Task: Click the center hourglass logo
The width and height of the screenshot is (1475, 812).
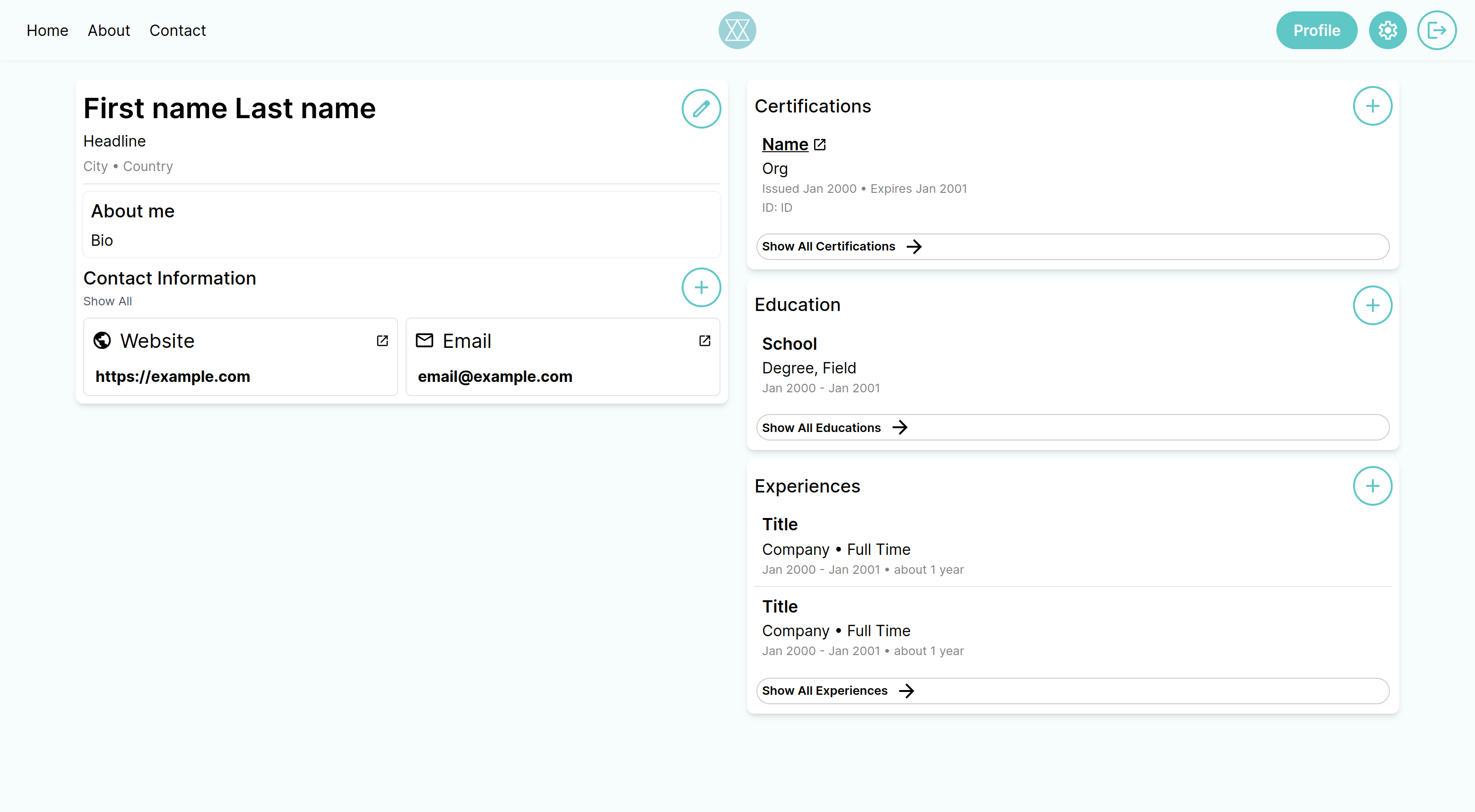Action: click(x=737, y=30)
